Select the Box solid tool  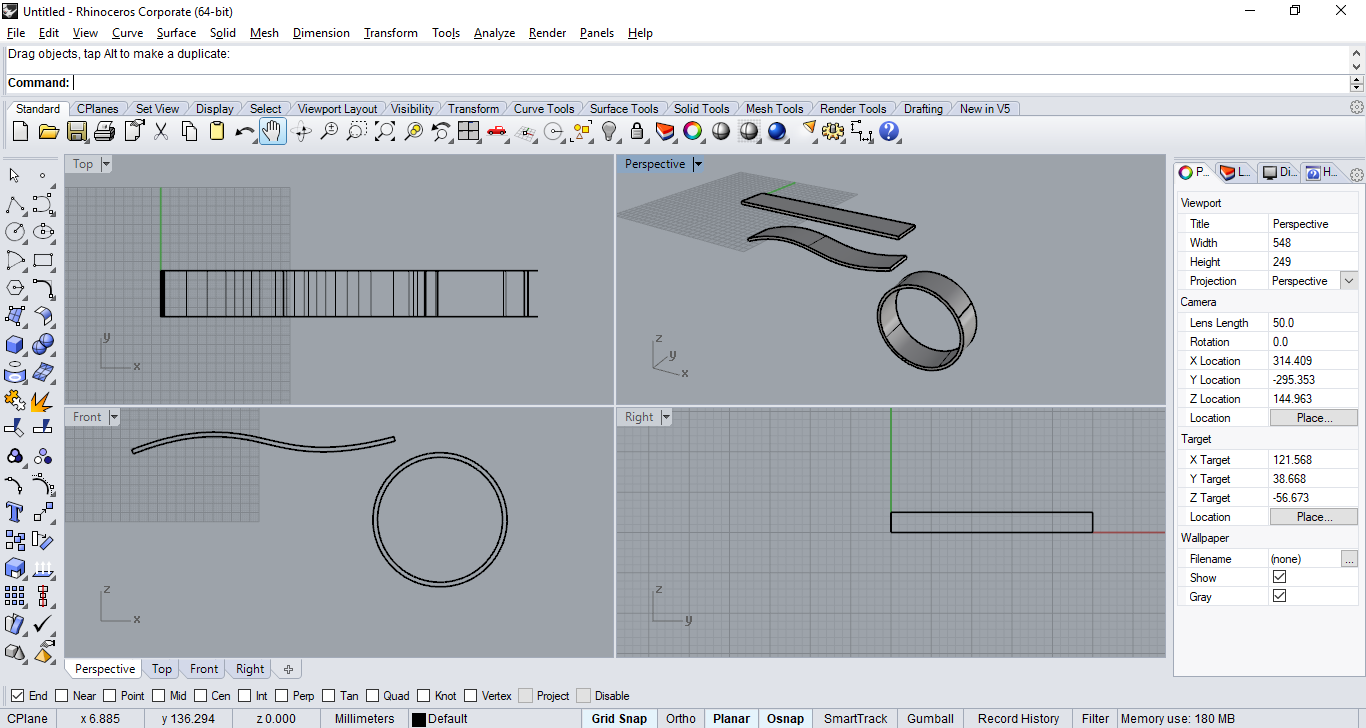pos(15,345)
